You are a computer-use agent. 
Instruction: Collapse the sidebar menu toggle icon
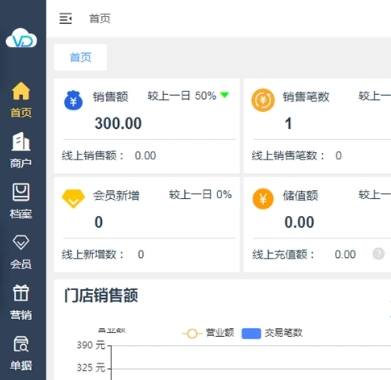pos(65,19)
